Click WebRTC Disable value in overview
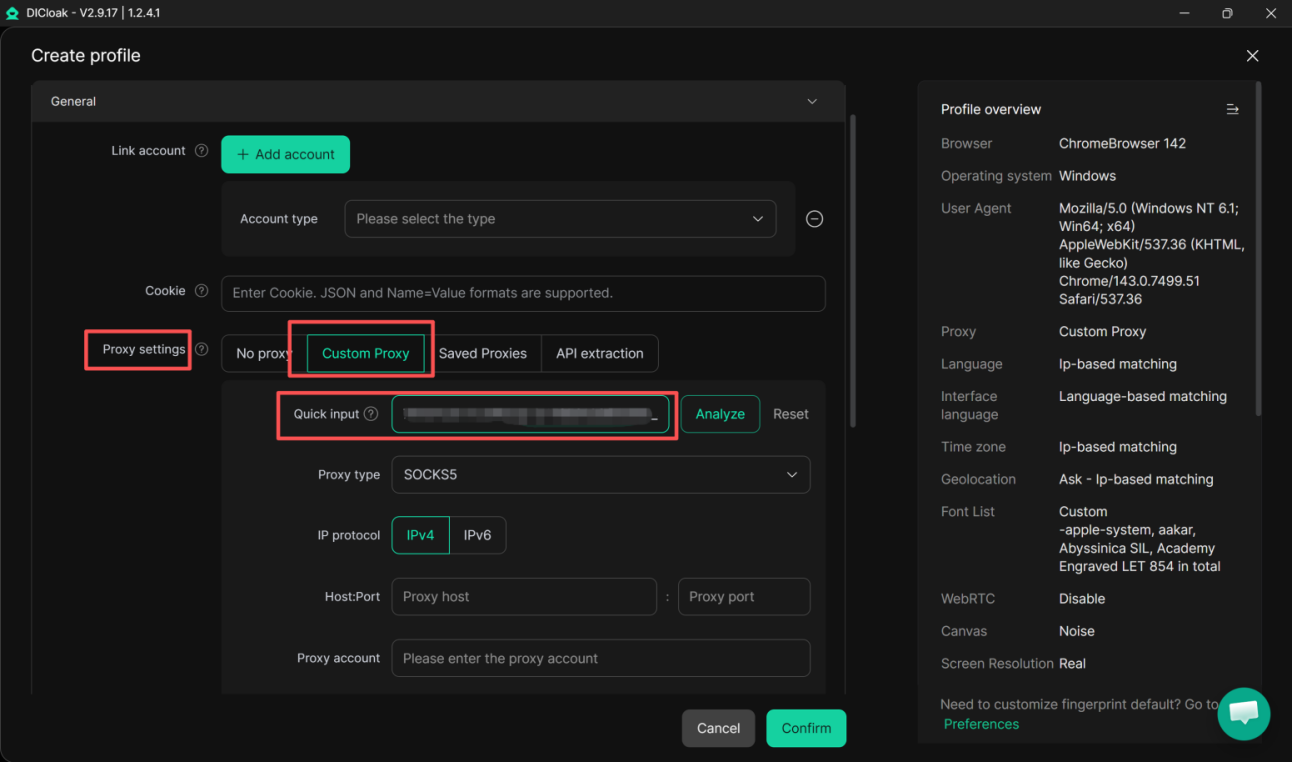Viewport: 1293px width, 762px height. tap(1082, 598)
